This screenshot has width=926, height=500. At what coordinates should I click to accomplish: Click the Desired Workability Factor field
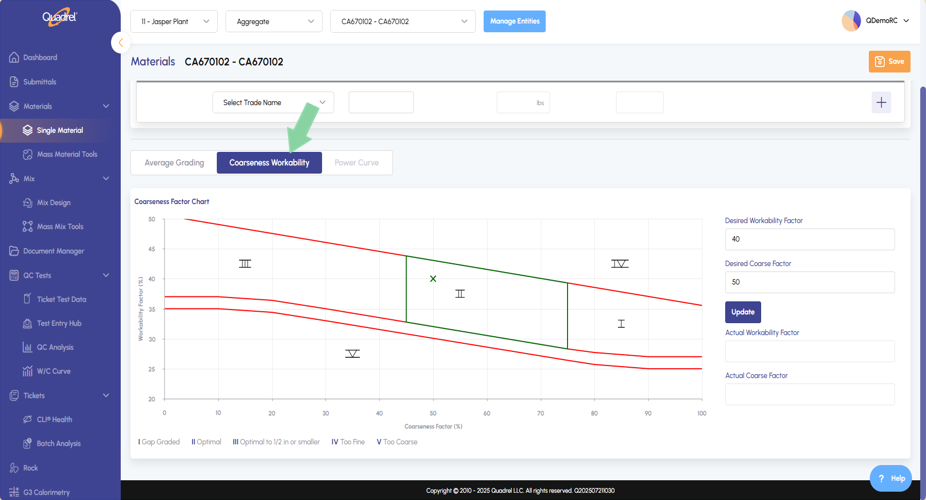[810, 239]
